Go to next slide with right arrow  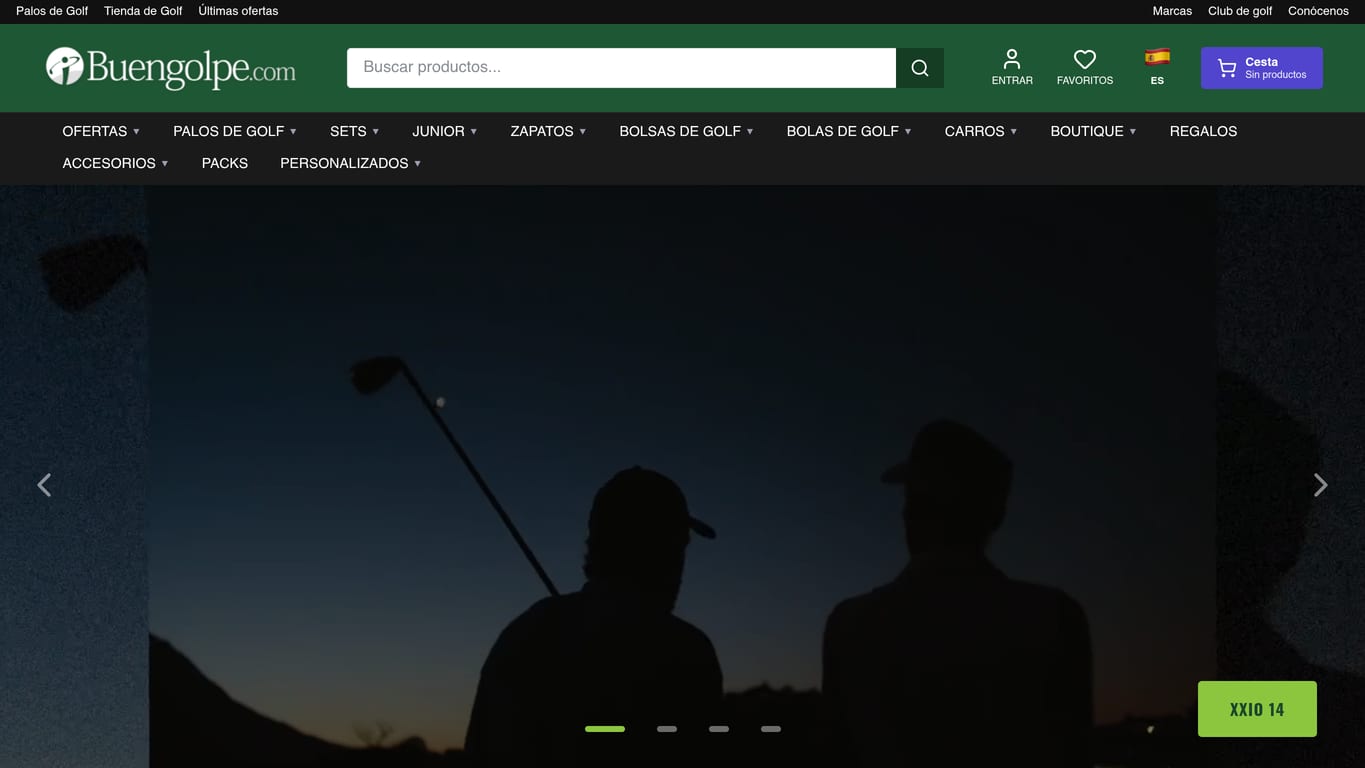pos(1320,485)
